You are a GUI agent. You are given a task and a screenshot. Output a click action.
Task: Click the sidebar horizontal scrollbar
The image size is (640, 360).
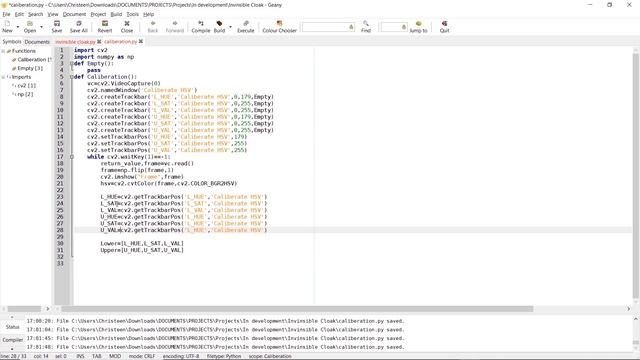click(x=24, y=309)
